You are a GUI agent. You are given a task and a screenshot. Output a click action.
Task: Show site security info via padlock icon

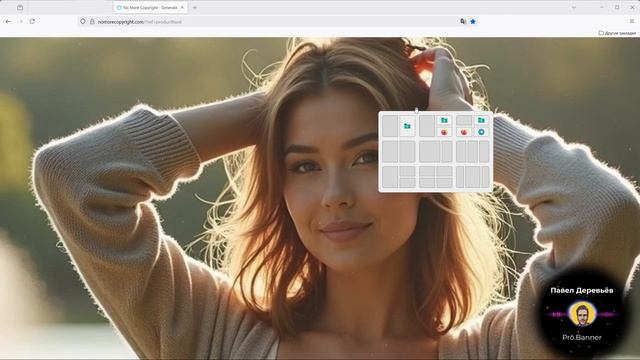(92, 21)
